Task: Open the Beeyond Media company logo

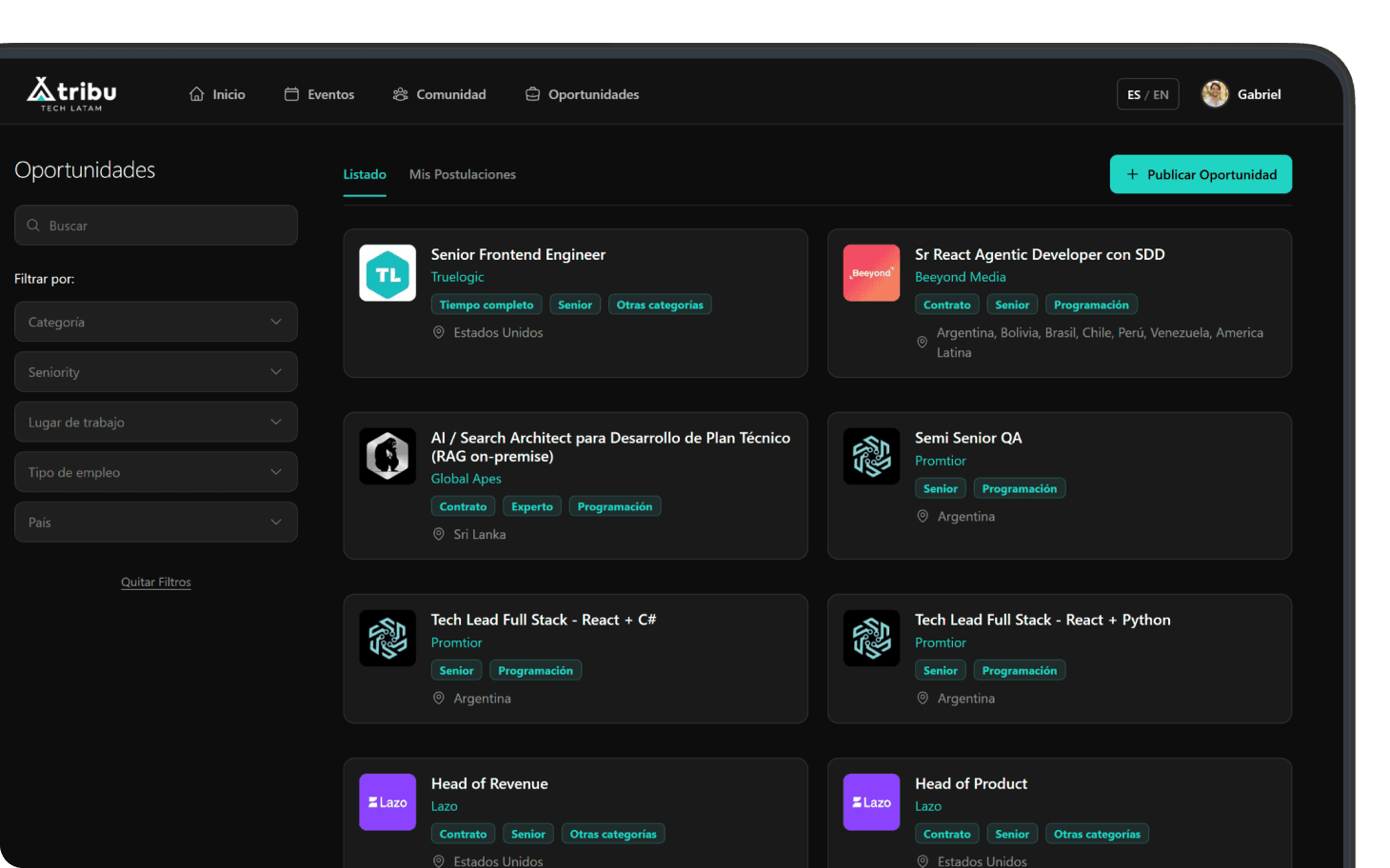Action: pyautogui.click(x=871, y=273)
